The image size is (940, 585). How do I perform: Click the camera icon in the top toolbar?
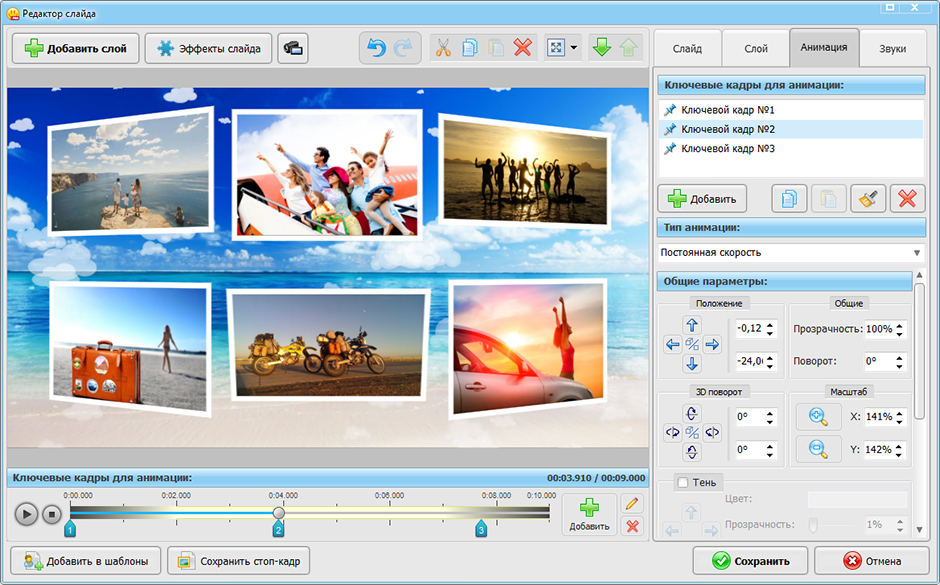[294, 48]
